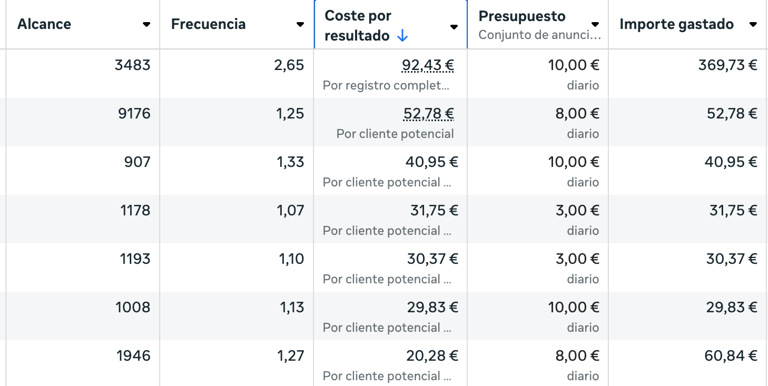Open the Importe gastado column dropdown arrow

click(x=753, y=24)
